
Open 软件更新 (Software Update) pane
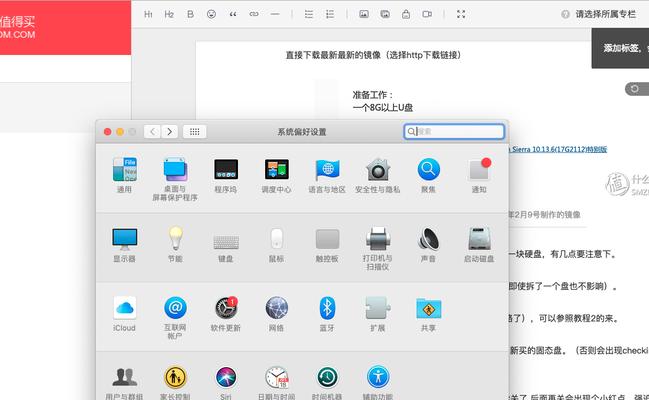pyautogui.click(x=226, y=313)
